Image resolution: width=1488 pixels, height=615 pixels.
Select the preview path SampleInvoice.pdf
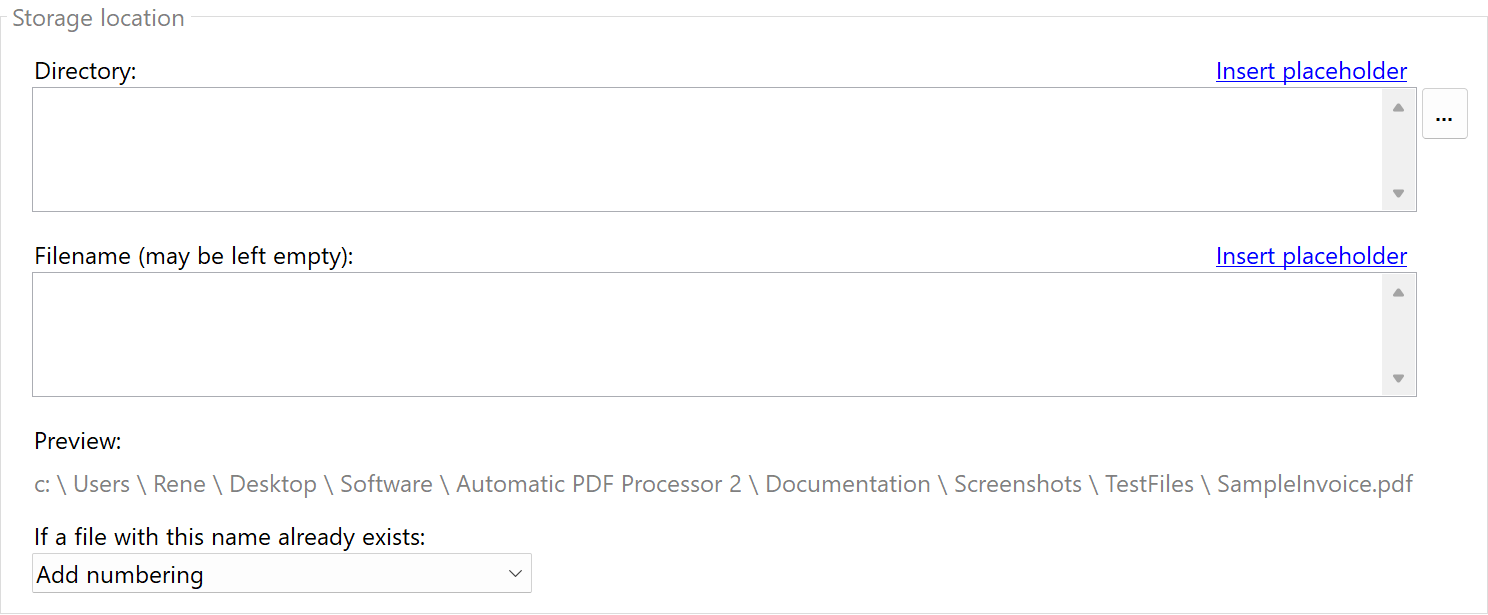[x=1314, y=483]
